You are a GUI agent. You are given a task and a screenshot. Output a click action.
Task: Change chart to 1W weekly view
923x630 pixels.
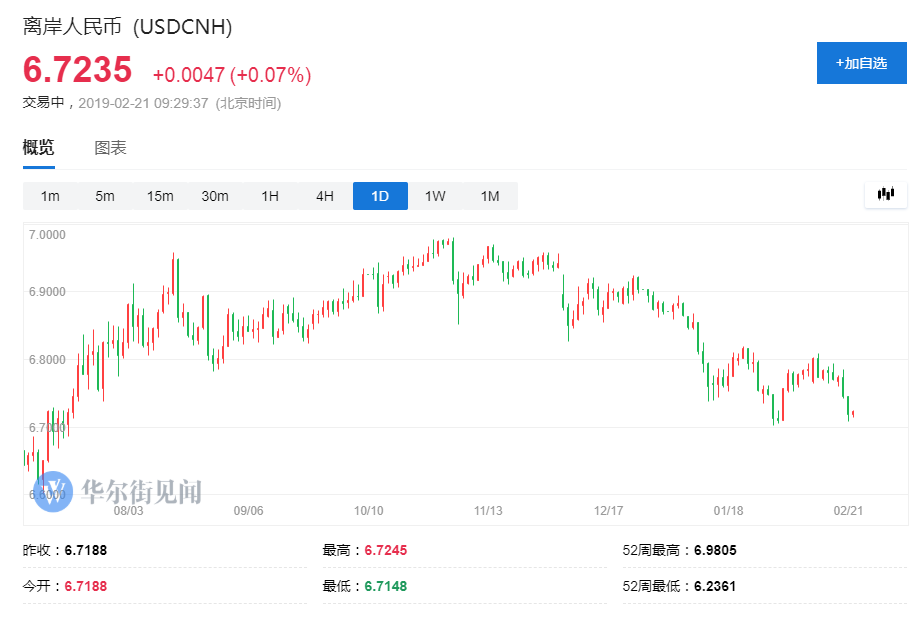pyautogui.click(x=435, y=196)
